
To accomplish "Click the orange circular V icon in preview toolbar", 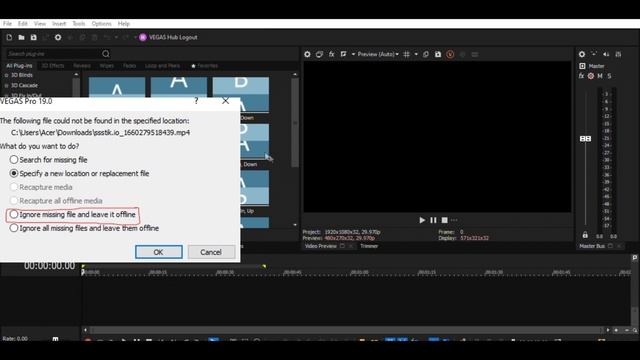I will (x=450, y=54).
